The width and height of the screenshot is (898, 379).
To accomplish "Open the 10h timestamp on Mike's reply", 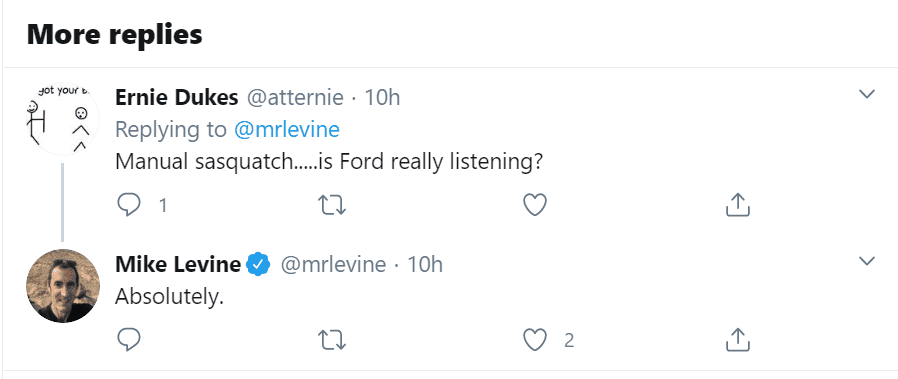I will (x=424, y=264).
